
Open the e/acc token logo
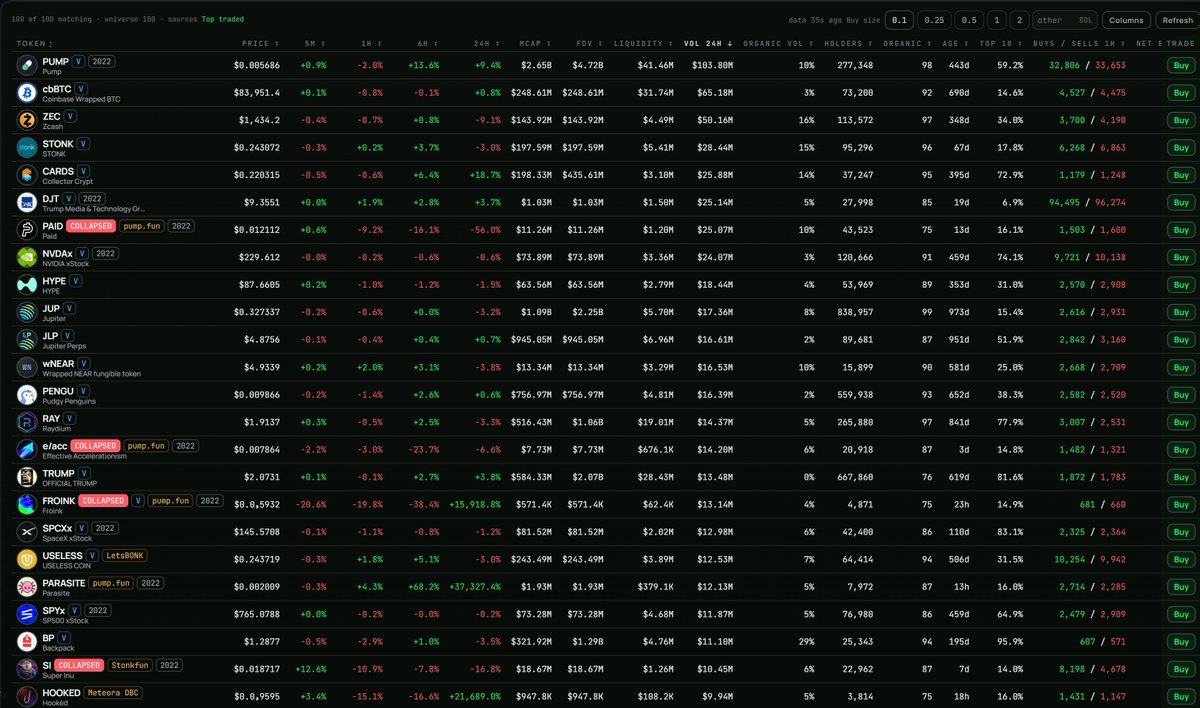pyautogui.click(x=27, y=449)
